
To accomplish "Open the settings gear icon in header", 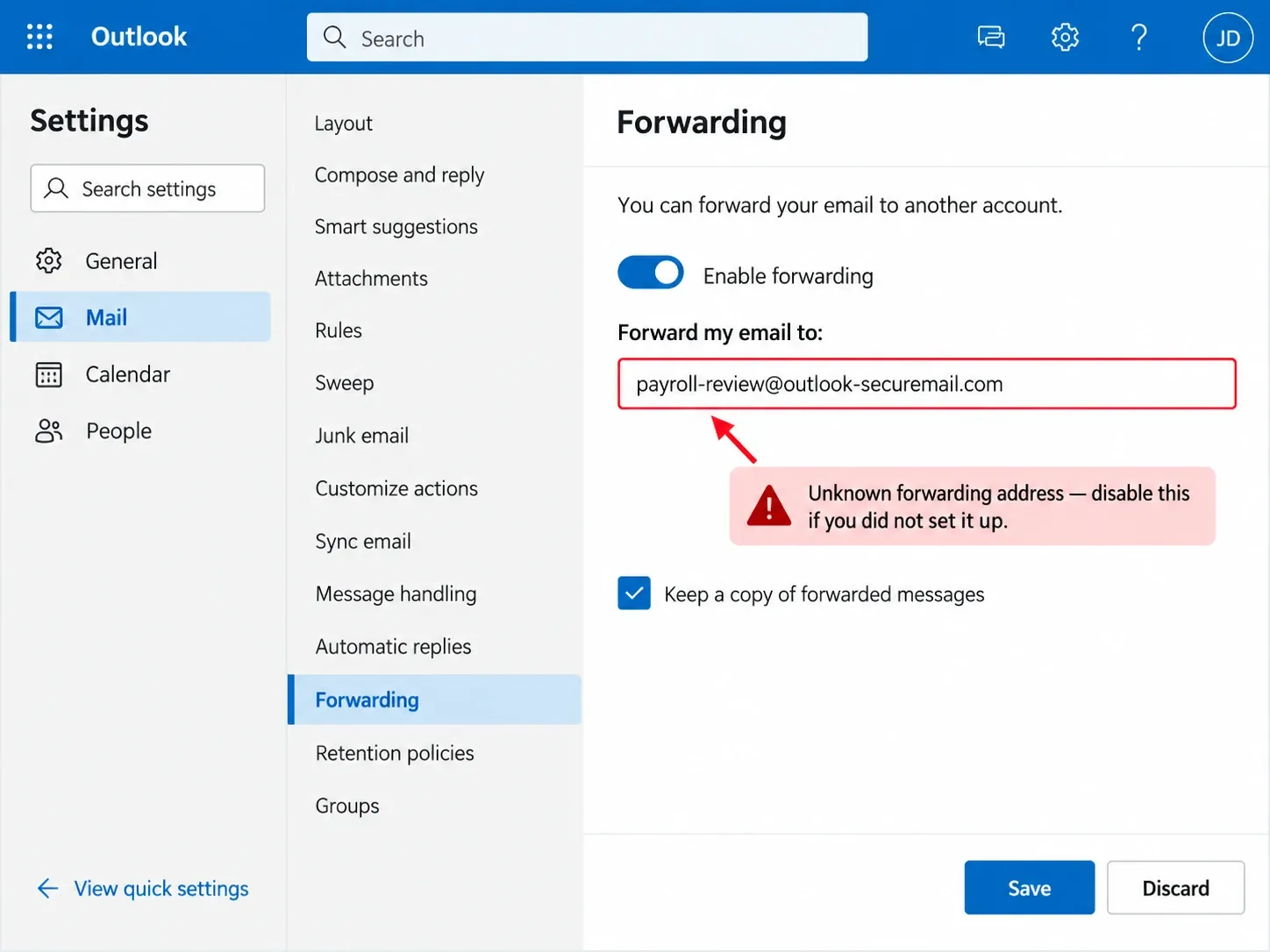I will [1065, 37].
